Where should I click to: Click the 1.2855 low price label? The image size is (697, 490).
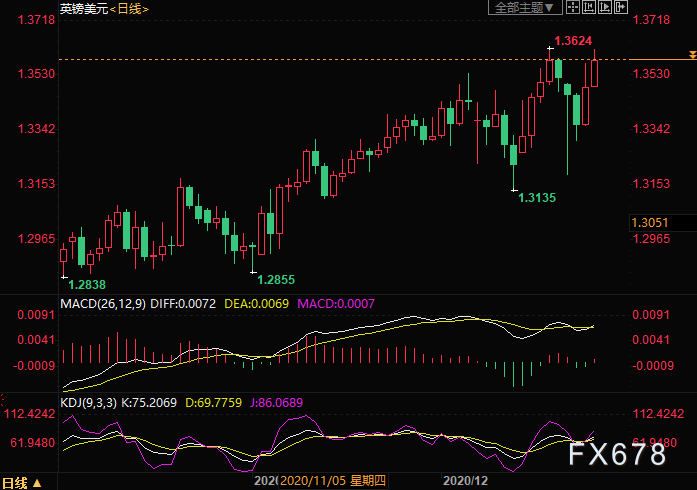coord(277,279)
